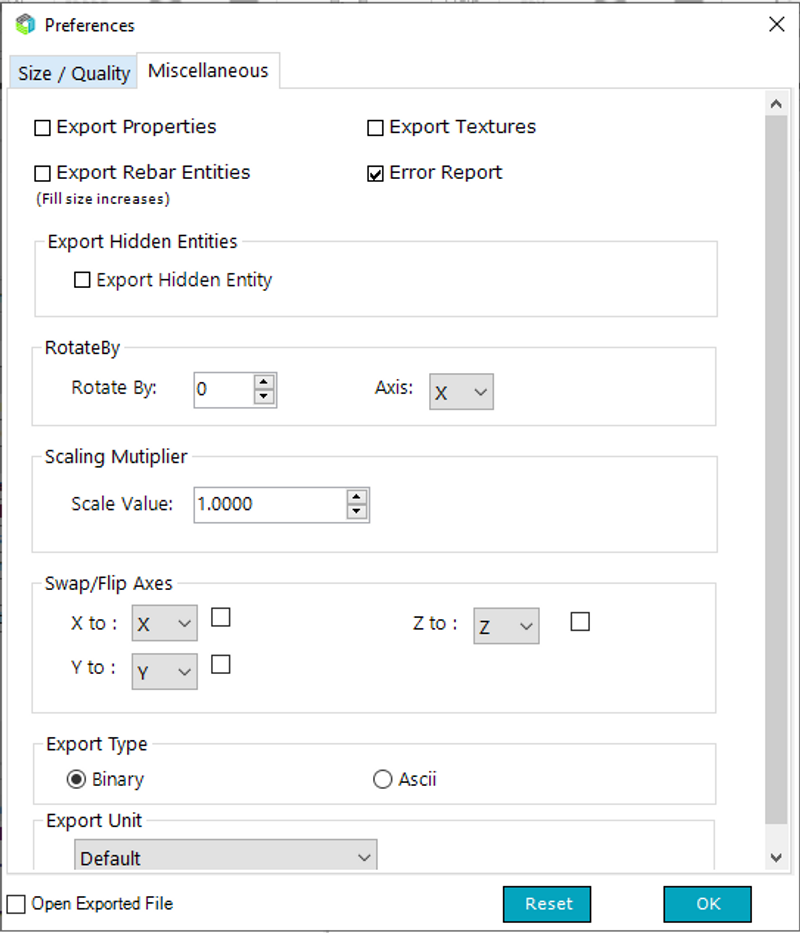Increase the Scale Value with the up arrow
Image resolution: width=800 pixels, height=933 pixels.
coord(356,497)
